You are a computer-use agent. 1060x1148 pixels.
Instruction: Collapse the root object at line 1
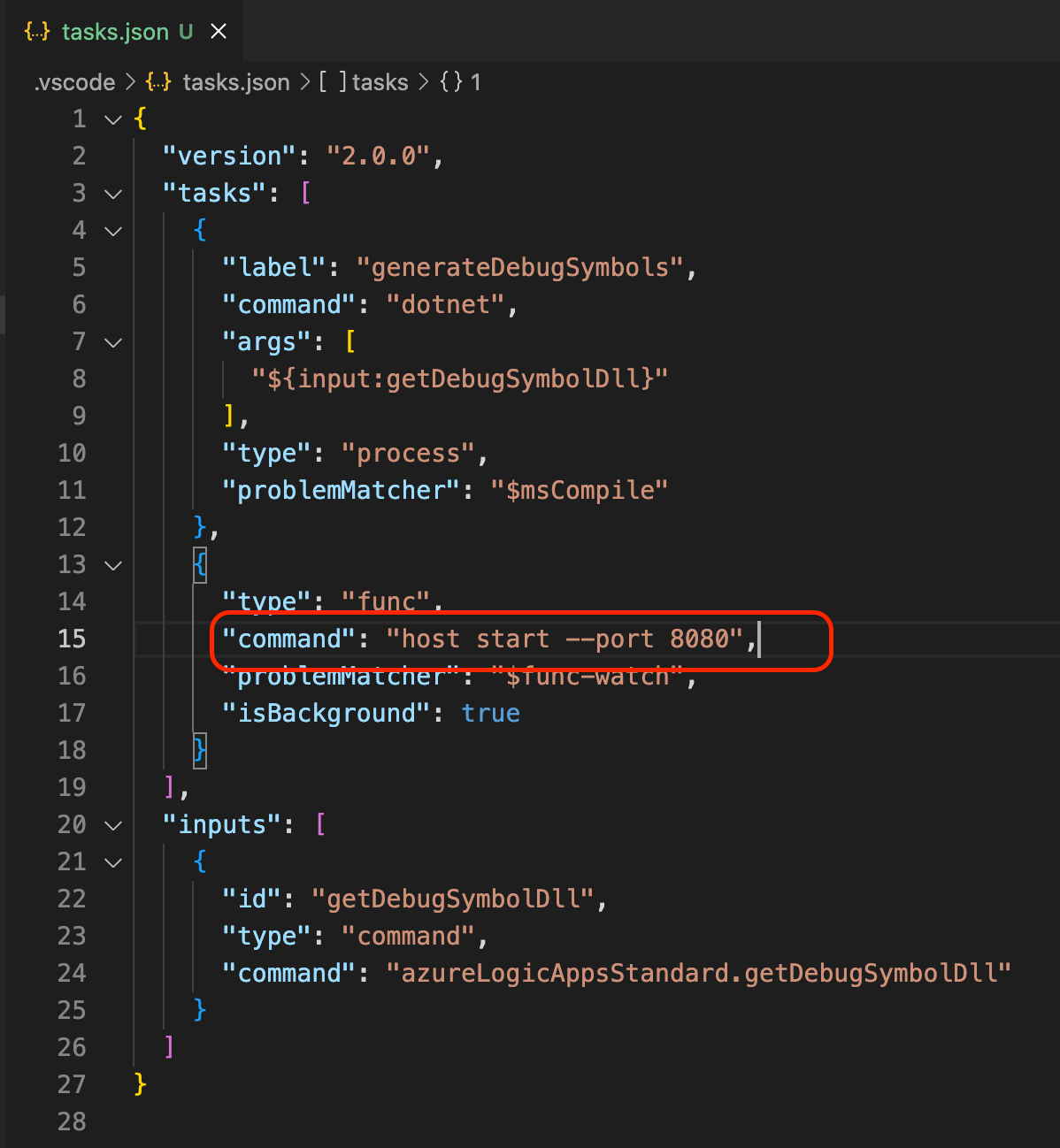tap(113, 119)
